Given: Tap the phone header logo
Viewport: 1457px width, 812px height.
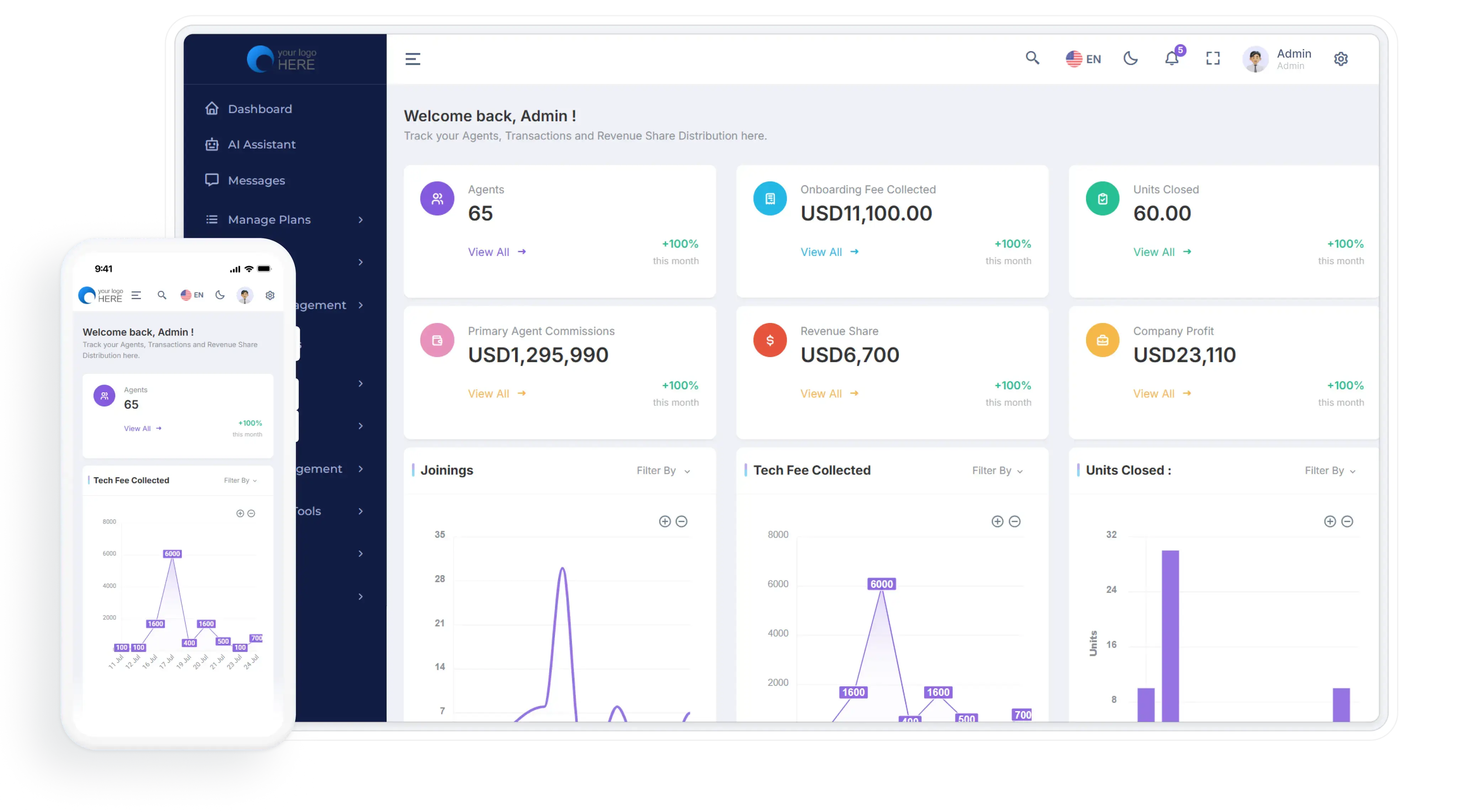Looking at the screenshot, I should pyautogui.click(x=100, y=295).
